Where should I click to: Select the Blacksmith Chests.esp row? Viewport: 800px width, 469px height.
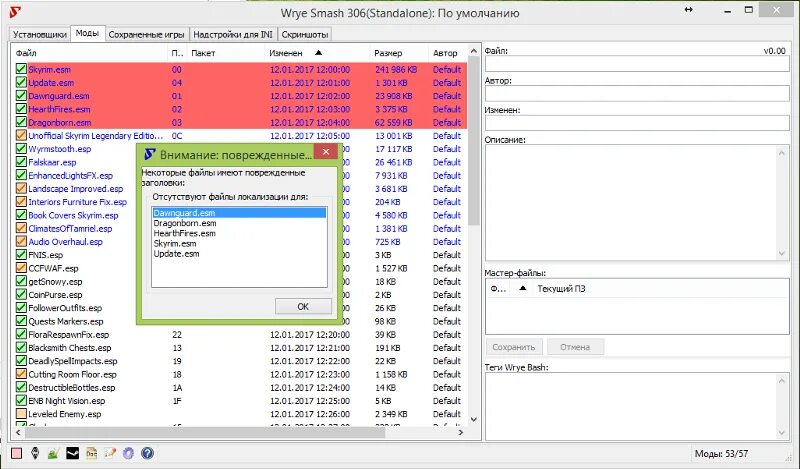(x=239, y=348)
